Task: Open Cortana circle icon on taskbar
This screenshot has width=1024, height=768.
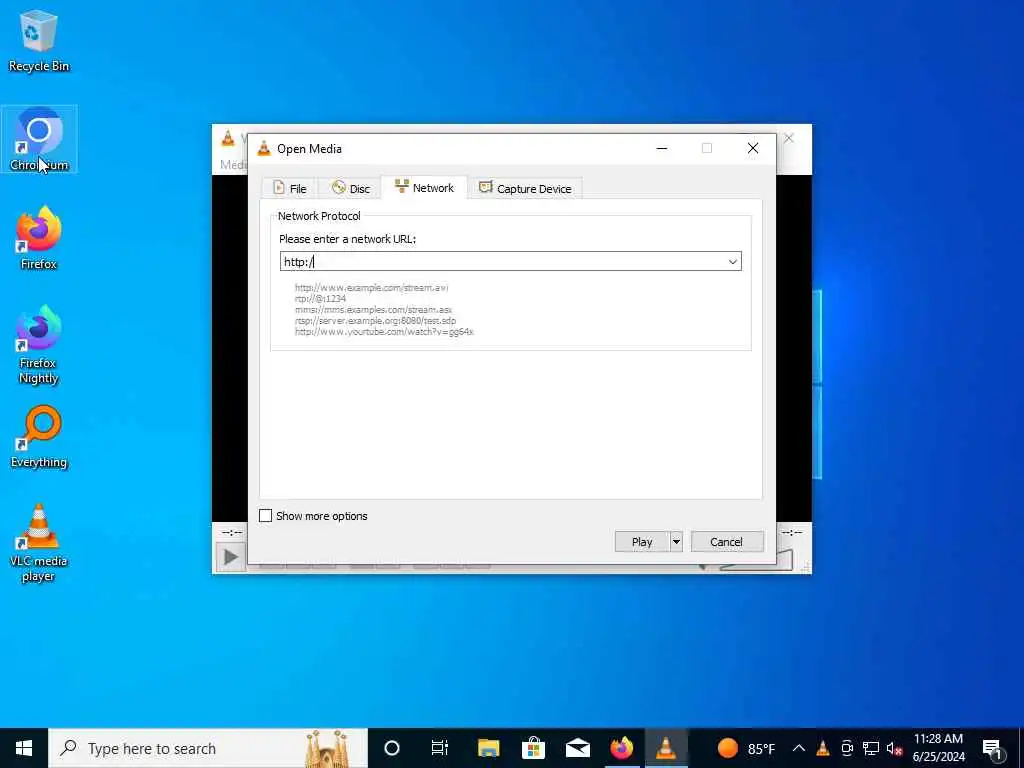Action: click(392, 748)
